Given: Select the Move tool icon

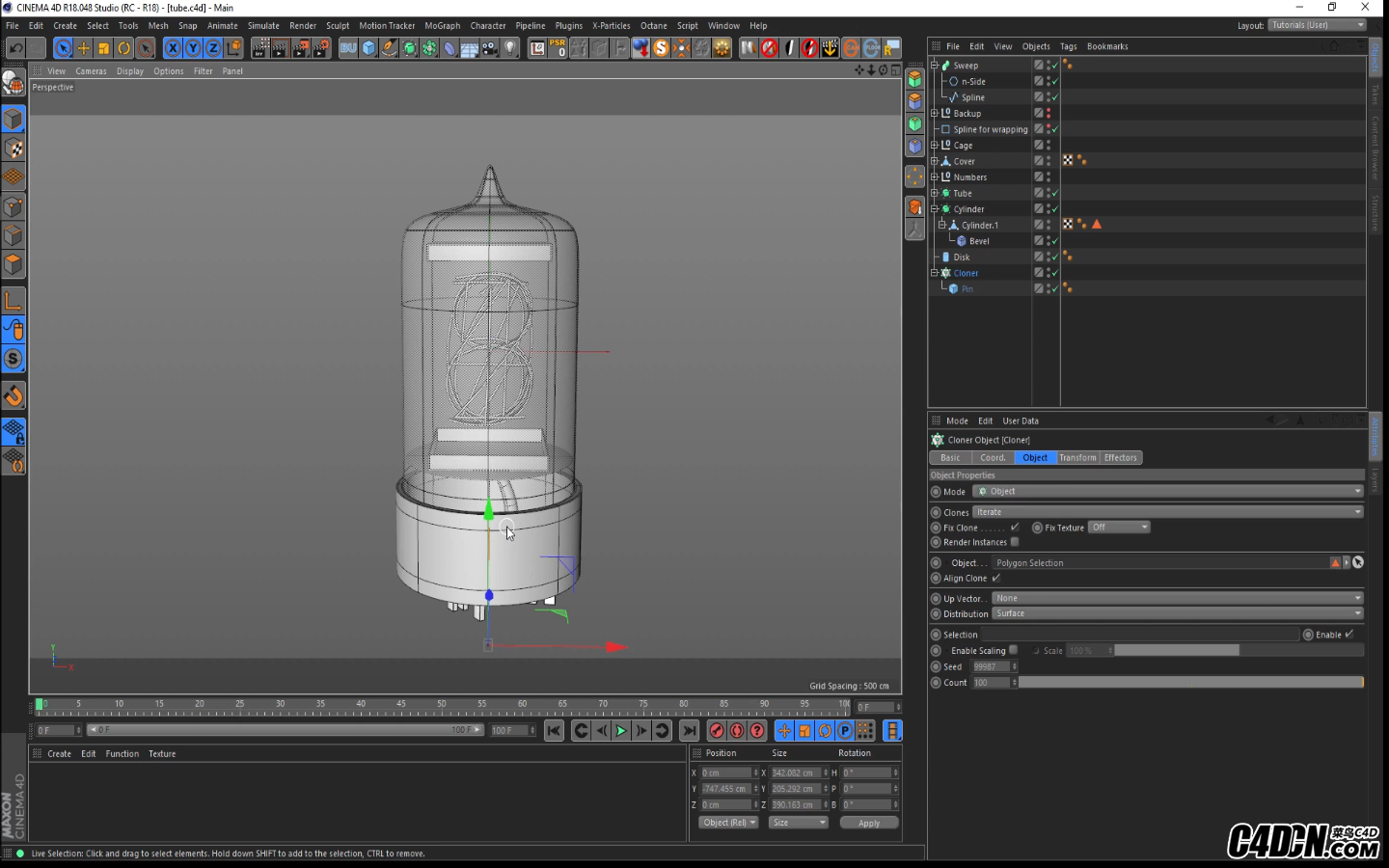Looking at the screenshot, I should pyautogui.click(x=84, y=48).
